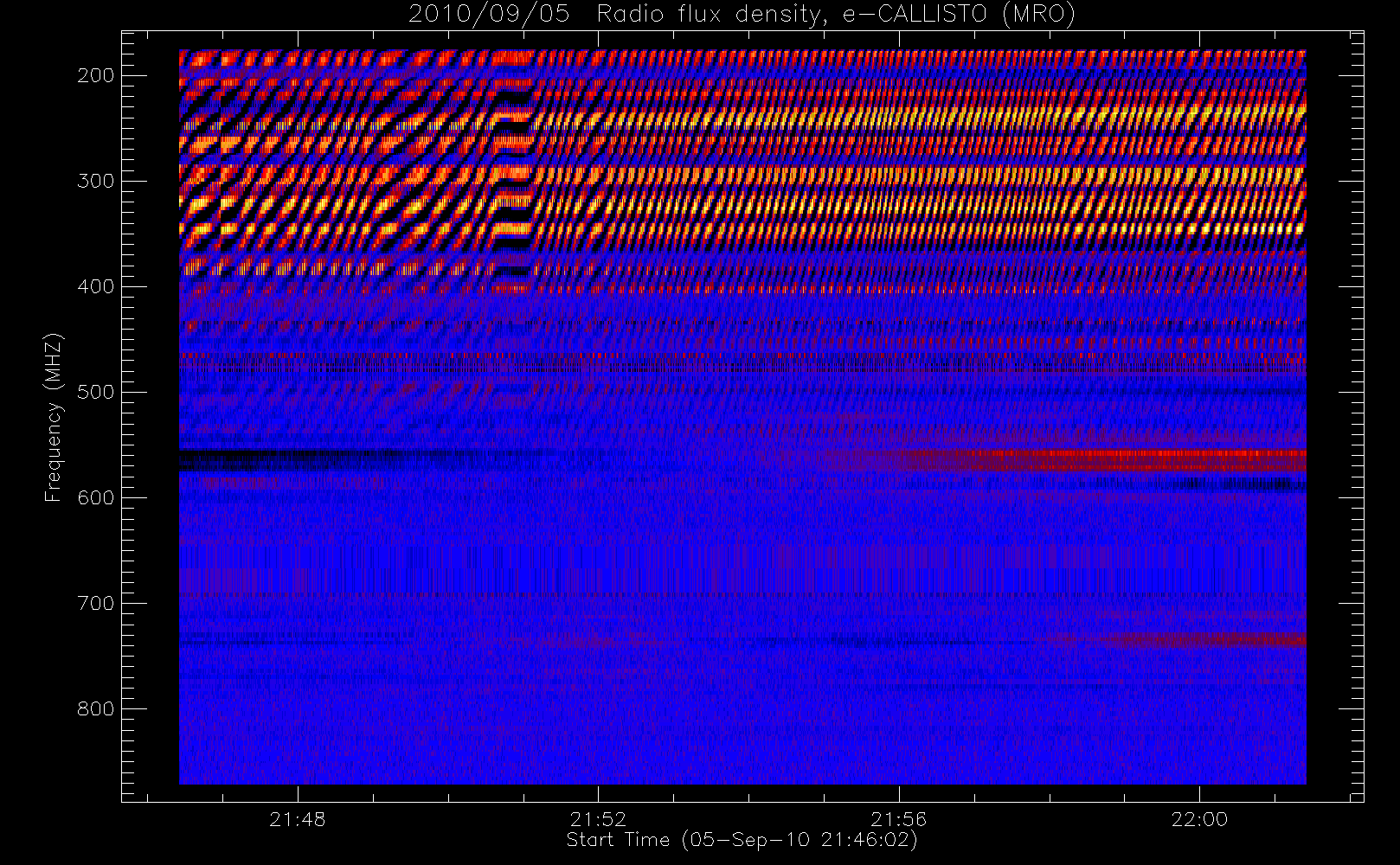Select the 'Frequency (MHz)' axis label
The image size is (1400, 865).
[x=54, y=417]
